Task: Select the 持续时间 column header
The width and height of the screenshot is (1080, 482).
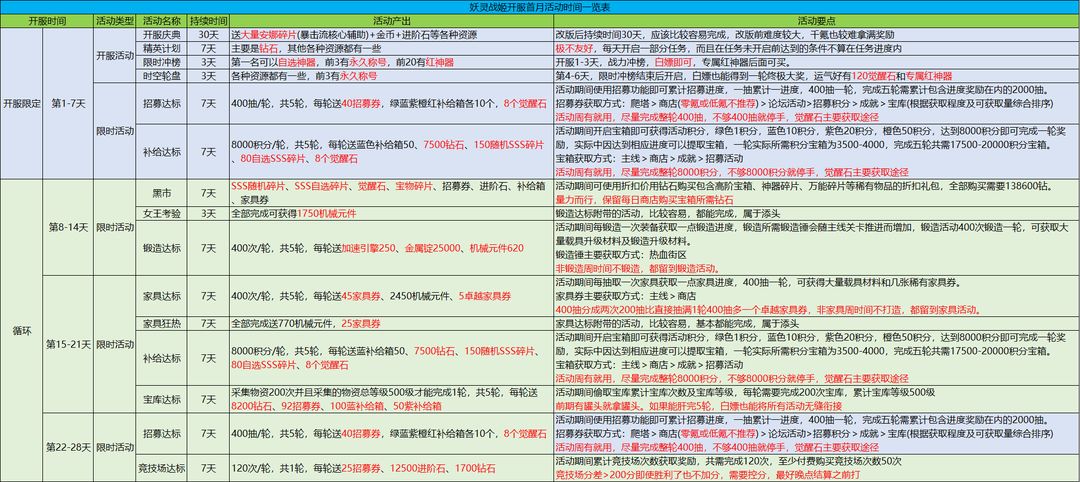Action: pyautogui.click(x=207, y=21)
